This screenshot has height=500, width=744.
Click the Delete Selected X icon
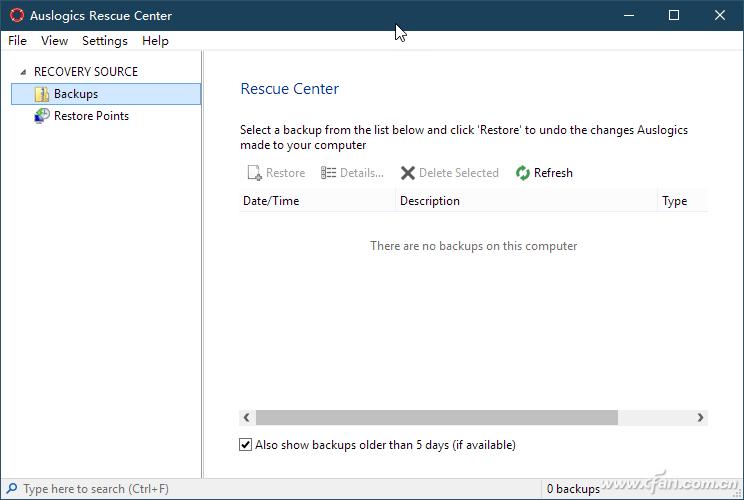click(408, 173)
